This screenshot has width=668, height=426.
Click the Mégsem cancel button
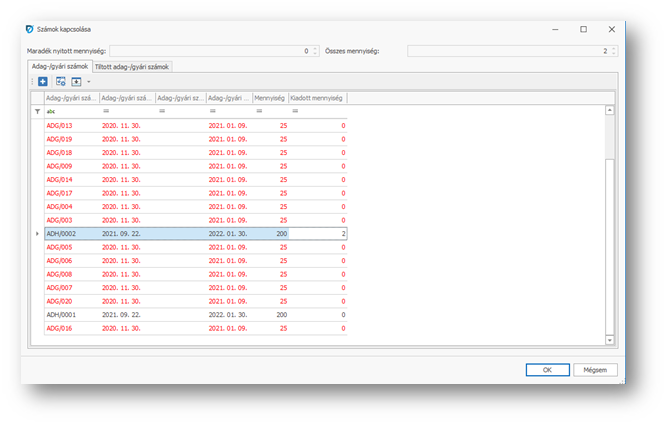pos(595,369)
